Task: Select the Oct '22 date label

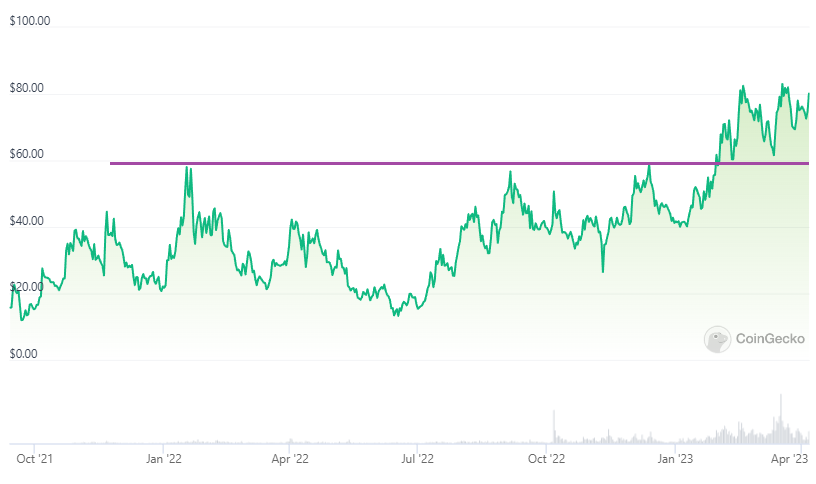Action: click(x=546, y=459)
